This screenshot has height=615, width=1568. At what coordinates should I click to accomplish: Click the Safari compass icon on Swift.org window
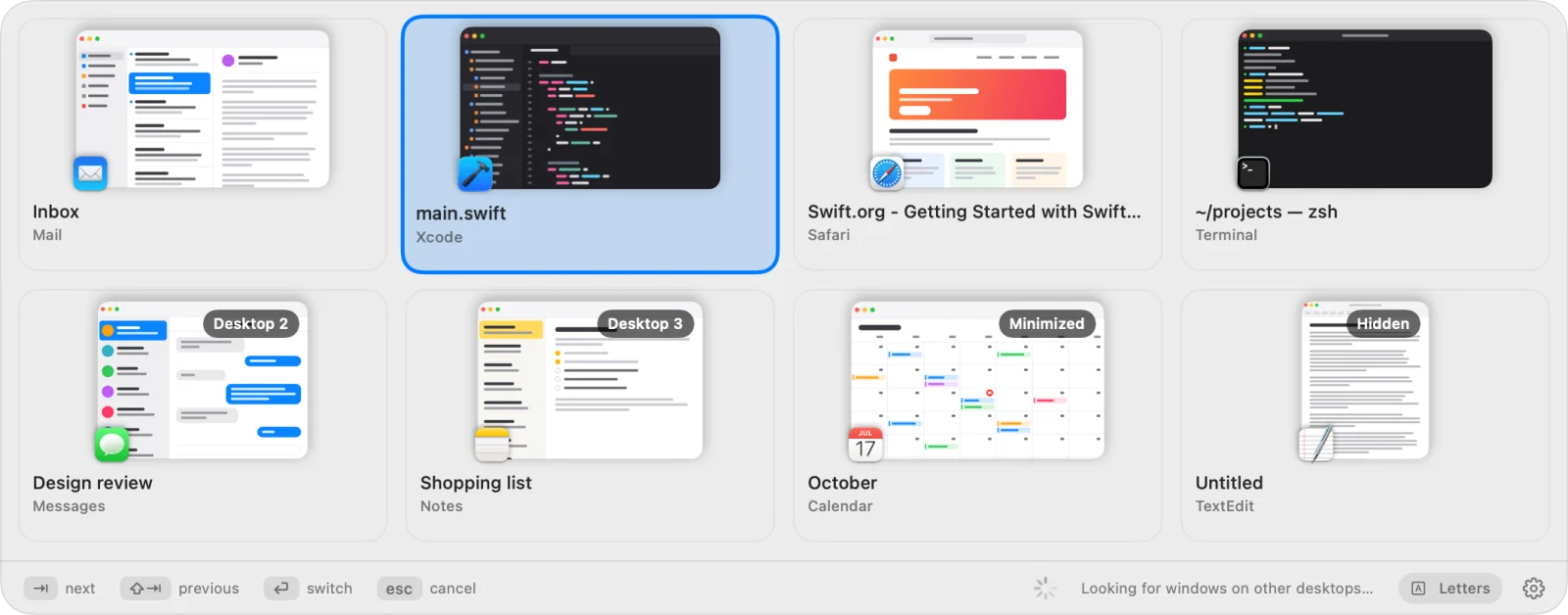(x=887, y=173)
